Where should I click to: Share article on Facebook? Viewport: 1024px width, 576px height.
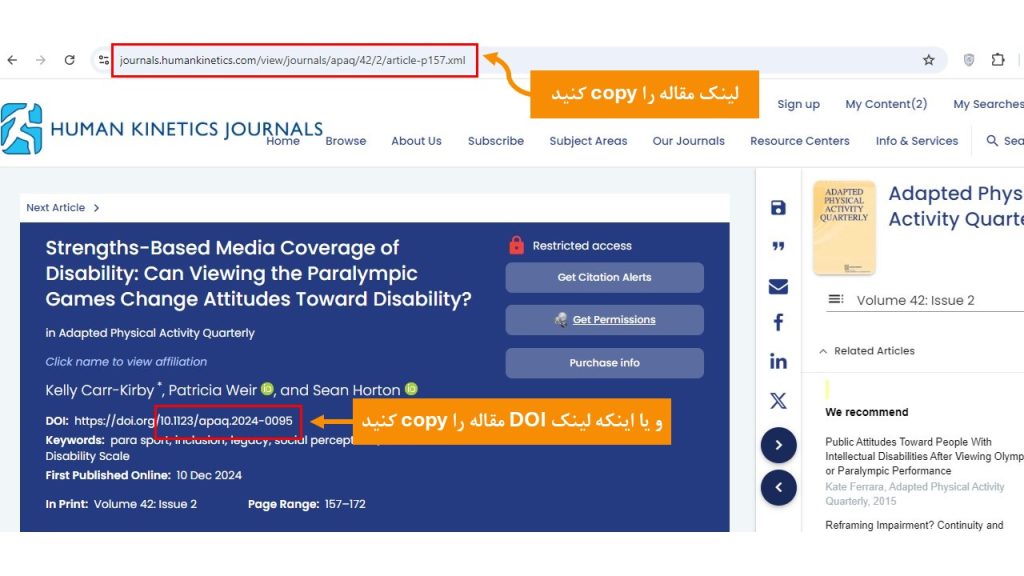coord(778,322)
